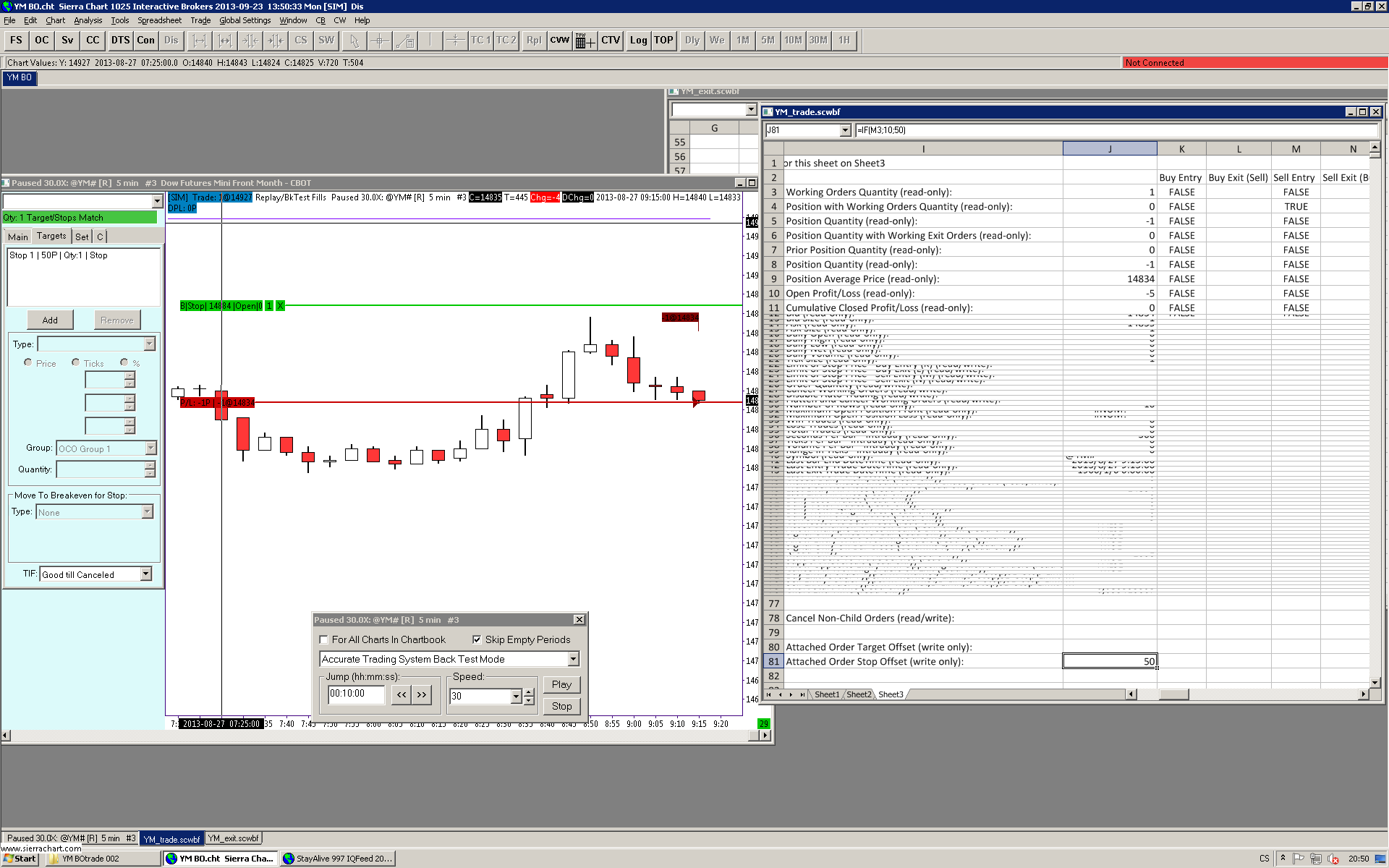Cancel stop order via X on chart
This screenshot has height=868, width=1389.
point(281,306)
